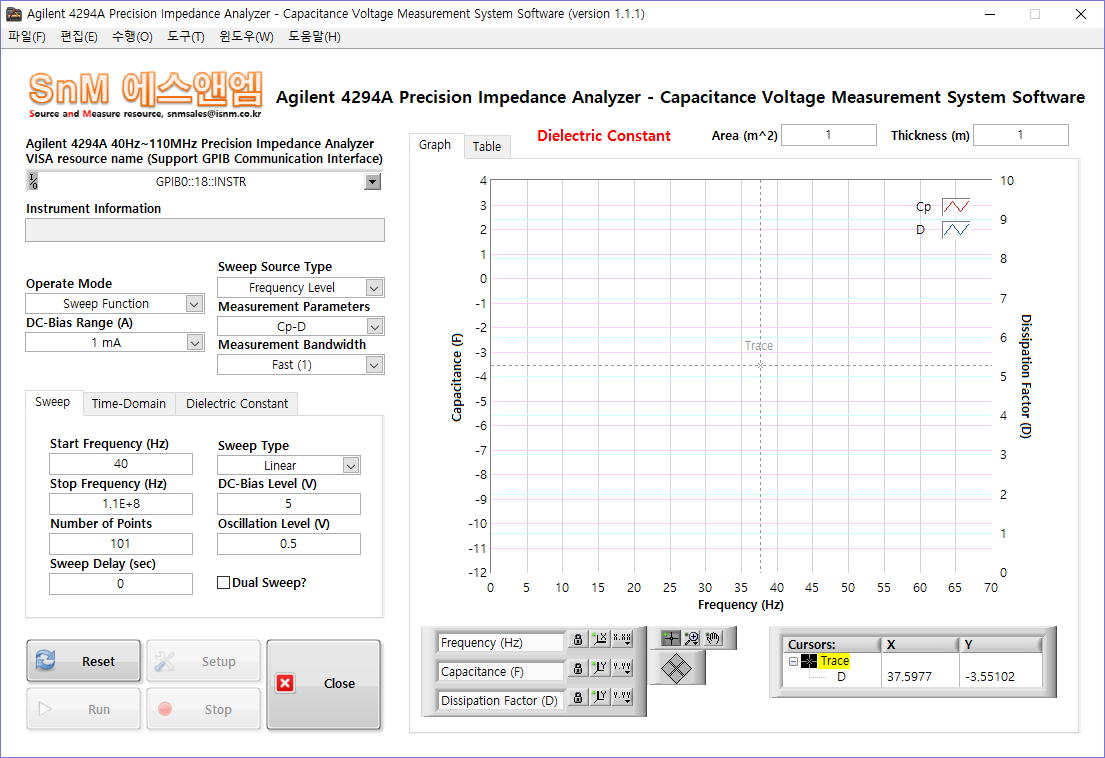Click the Capacitance (F) scale name field
This screenshot has width=1105, height=758.
[500, 671]
